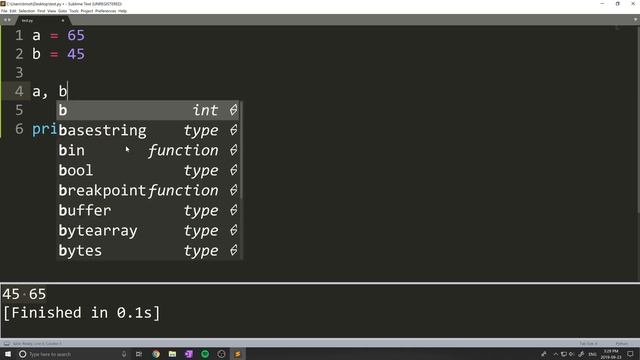The width and height of the screenshot is (640, 360).
Task: Open the View menu
Action: 51,11
